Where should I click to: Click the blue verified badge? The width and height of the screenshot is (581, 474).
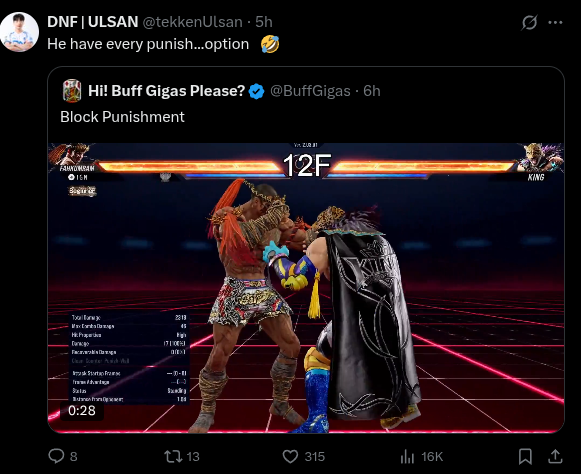point(256,91)
